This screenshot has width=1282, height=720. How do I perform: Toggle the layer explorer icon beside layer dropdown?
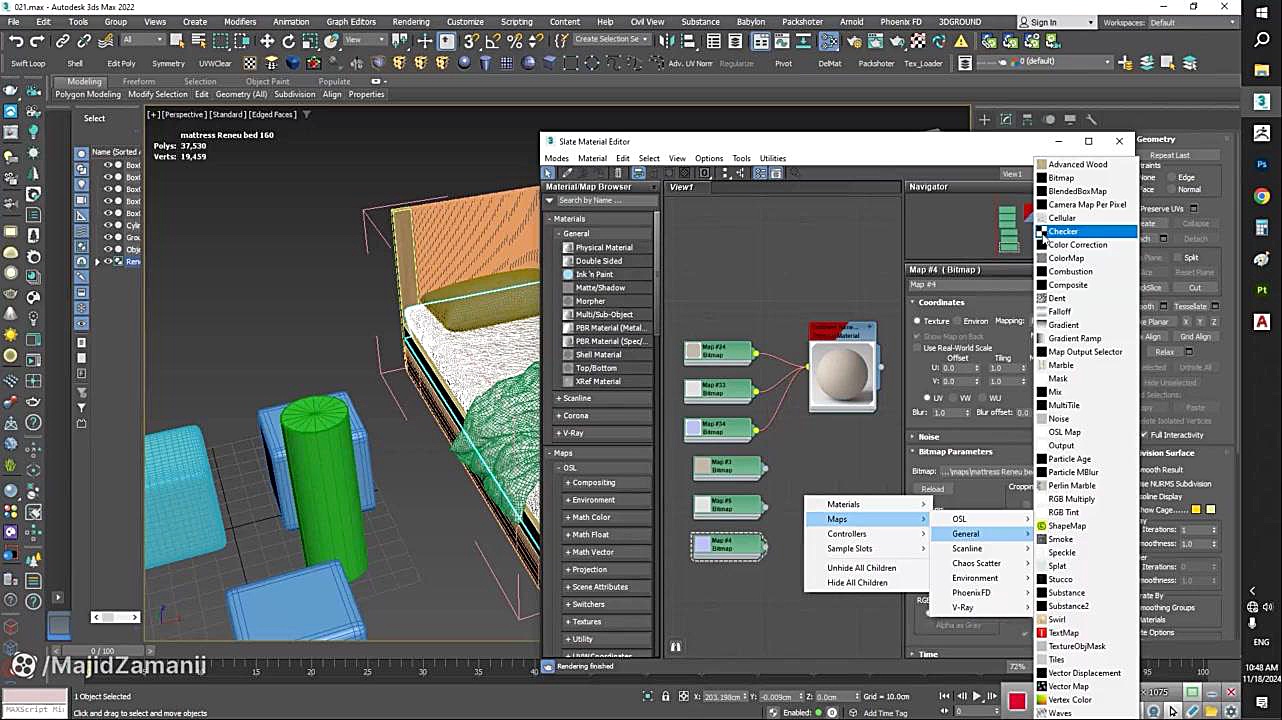click(964, 63)
